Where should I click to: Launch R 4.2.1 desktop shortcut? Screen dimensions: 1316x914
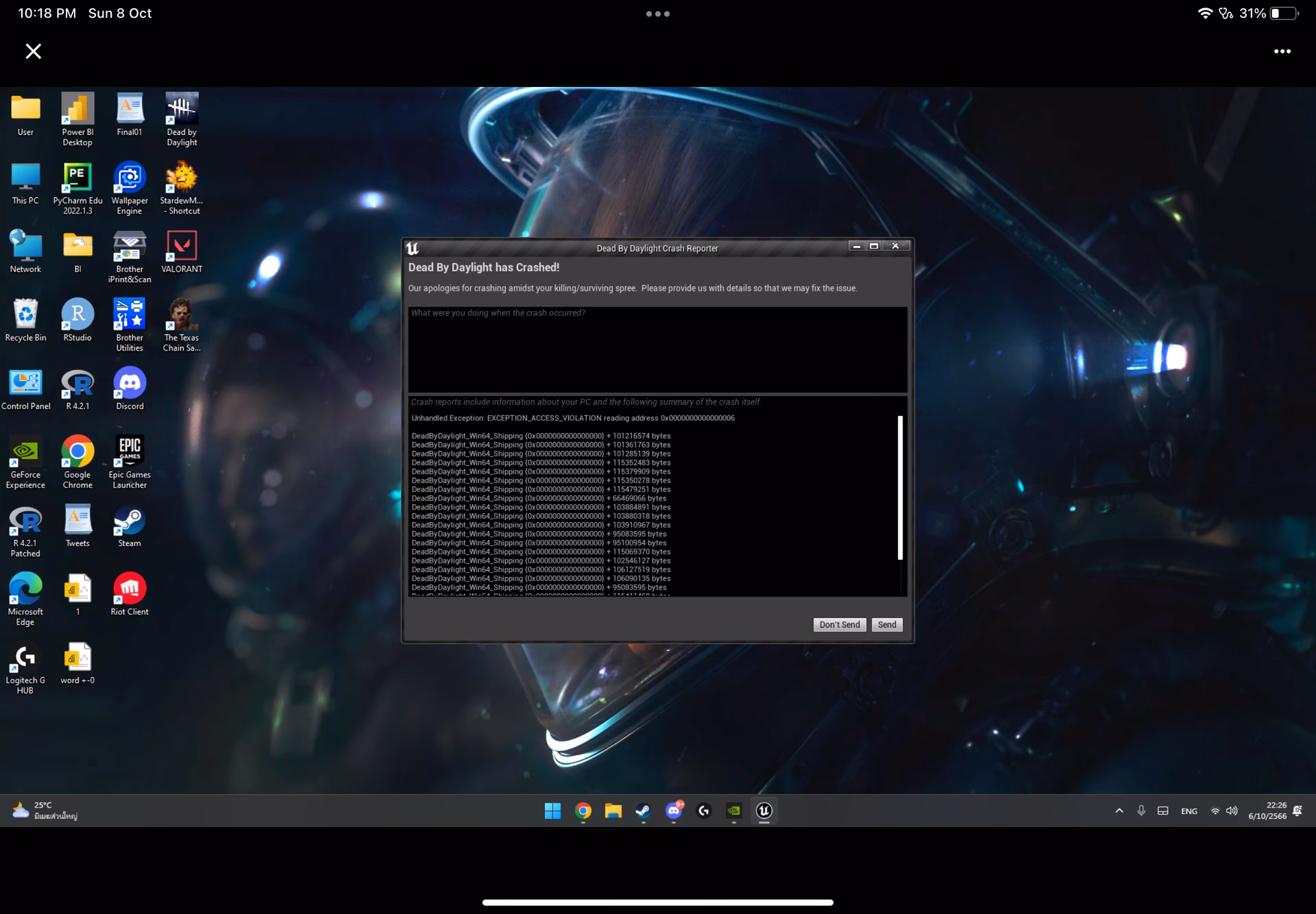(77, 389)
